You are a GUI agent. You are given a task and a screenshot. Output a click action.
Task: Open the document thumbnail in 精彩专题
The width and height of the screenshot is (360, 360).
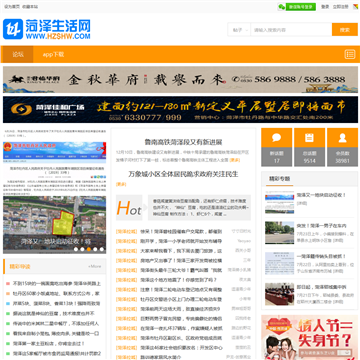[x=279, y=263]
